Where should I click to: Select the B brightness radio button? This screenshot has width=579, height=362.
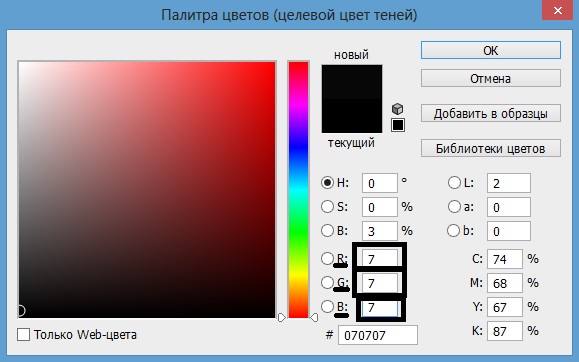(x=327, y=230)
